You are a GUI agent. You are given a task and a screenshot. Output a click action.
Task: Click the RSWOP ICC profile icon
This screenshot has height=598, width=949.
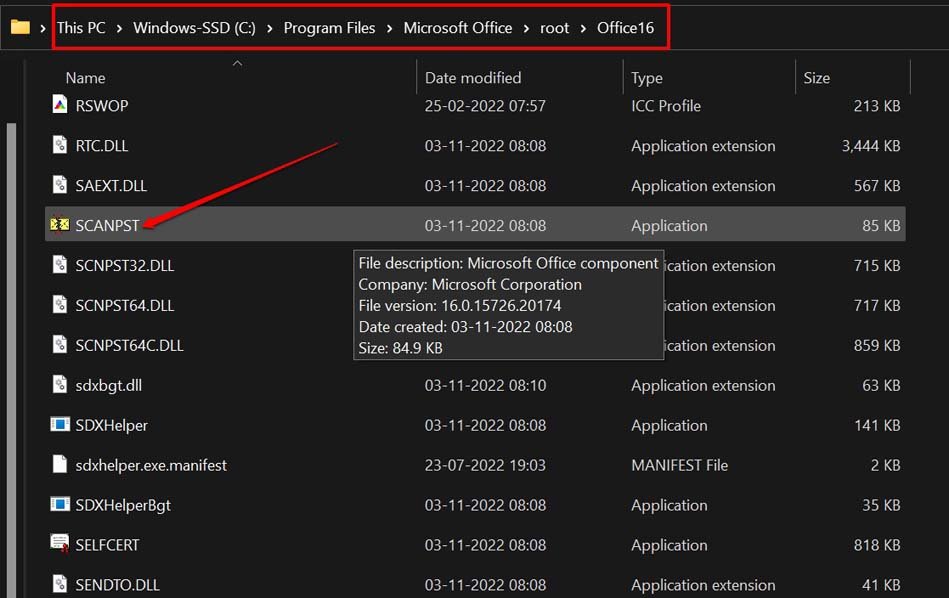(60, 106)
